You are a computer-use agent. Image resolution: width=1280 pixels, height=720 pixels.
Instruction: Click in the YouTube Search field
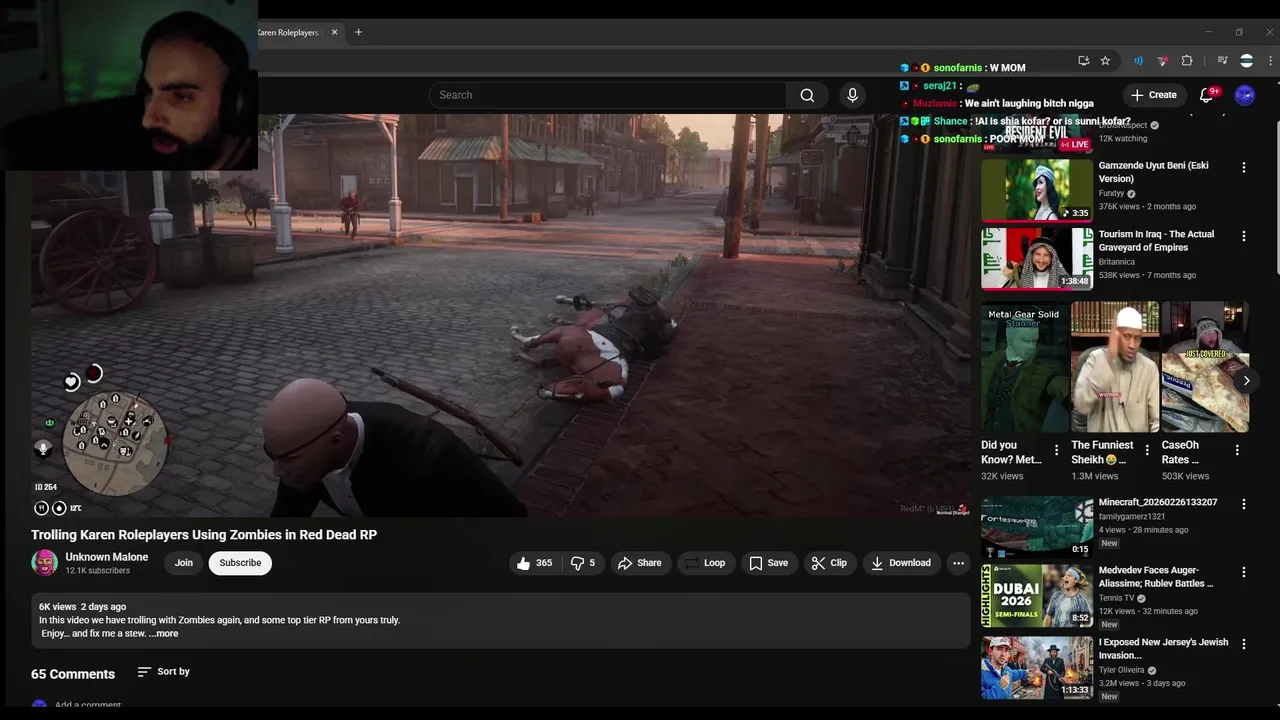(608, 95)
